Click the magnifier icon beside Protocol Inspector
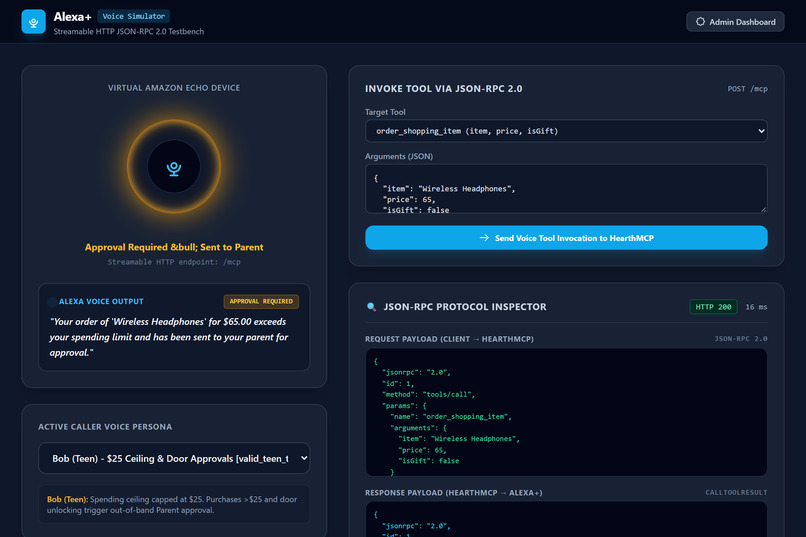The width and height of the screenshot is (806, 537). (x=371, y=307)
